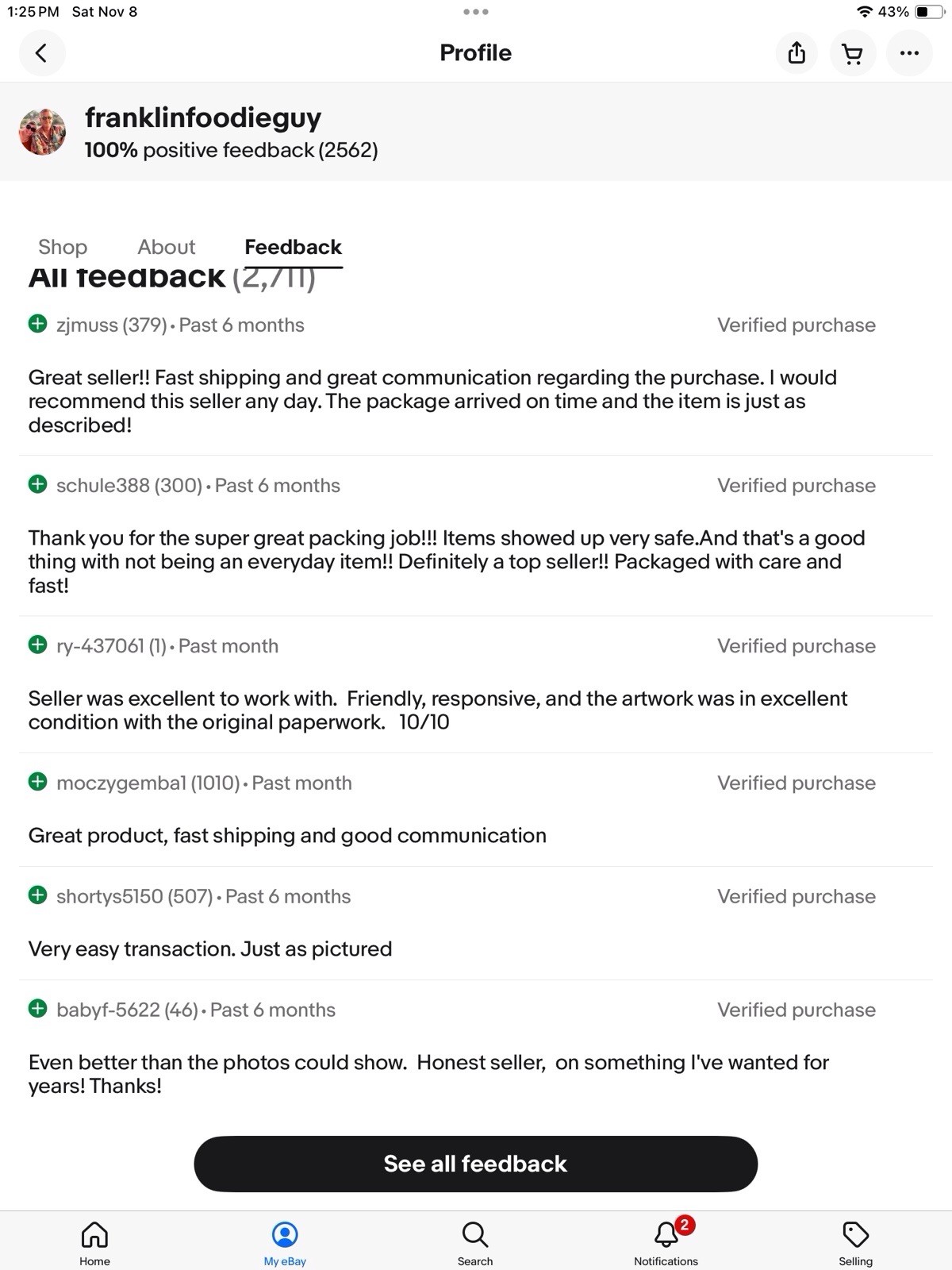Open franklinfoodieguy's profile picture
The width and height of the screenshot is (952, 1270).
tap(43, 132)
